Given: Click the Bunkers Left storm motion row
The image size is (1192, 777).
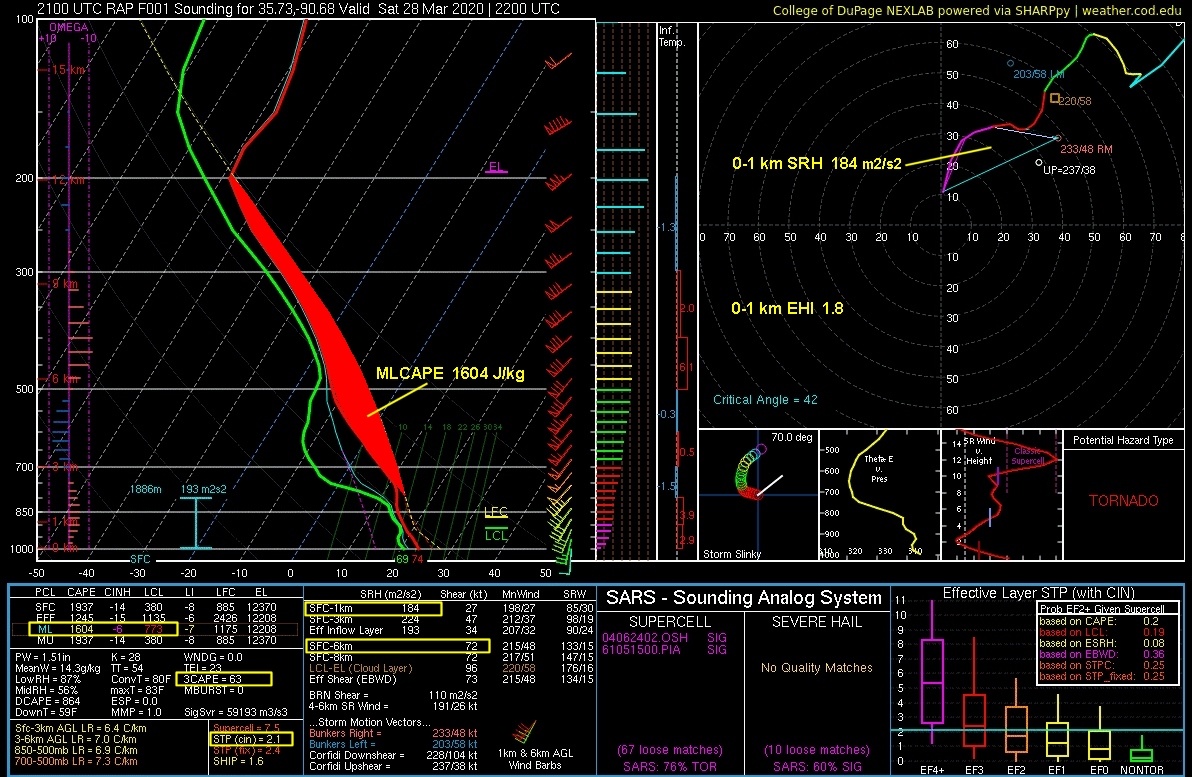Looking at the screenshot, I should coord(393,744).
